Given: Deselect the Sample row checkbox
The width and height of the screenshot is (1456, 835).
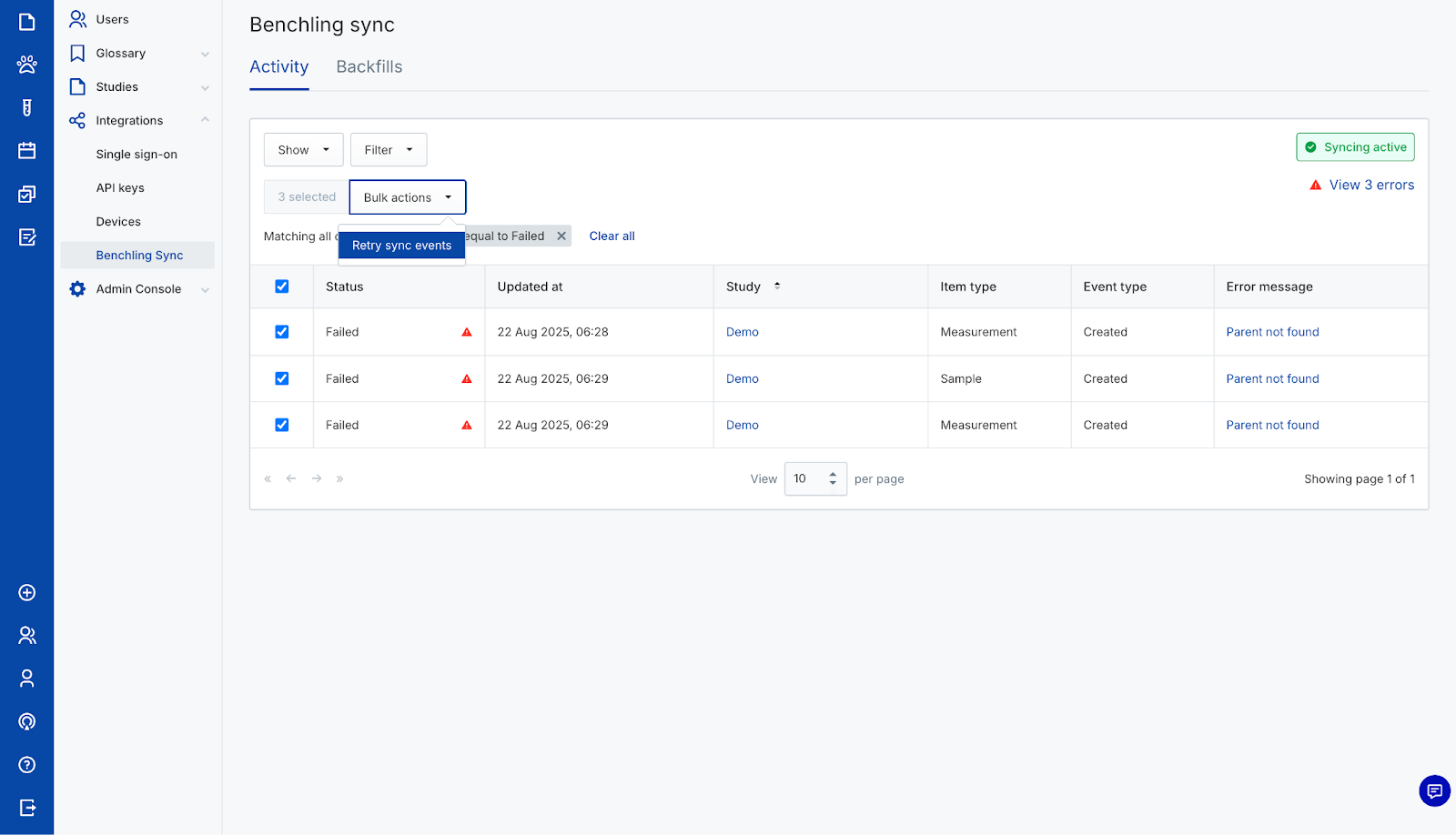Looking at the screenshot, I should click(282, 378).
